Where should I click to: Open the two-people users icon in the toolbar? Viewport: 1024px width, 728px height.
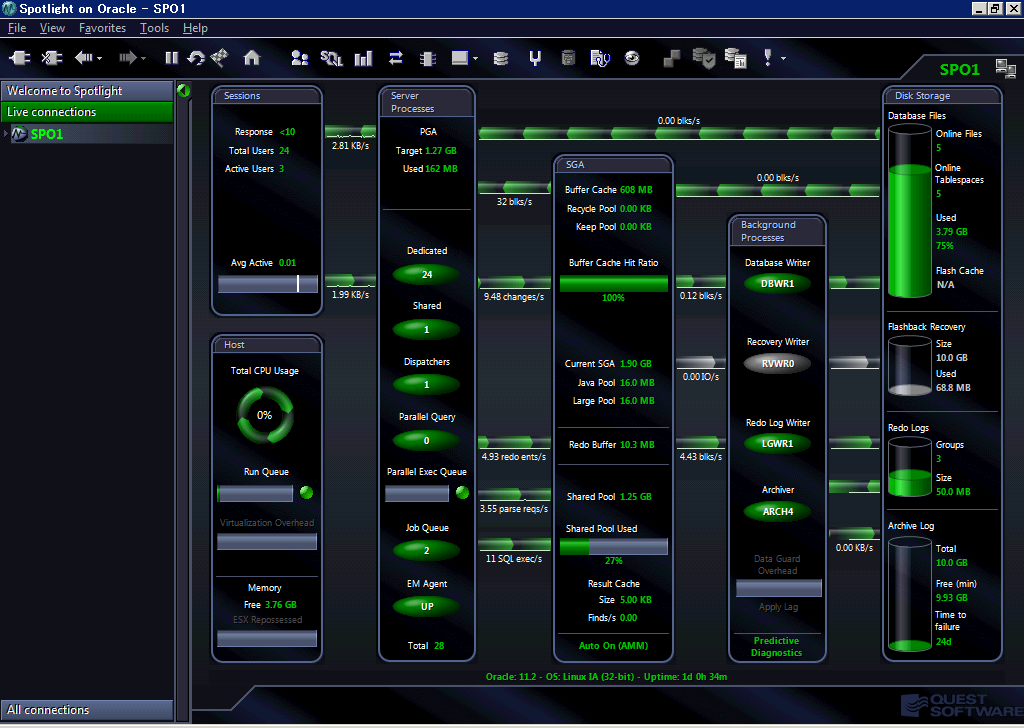[299, 58]
